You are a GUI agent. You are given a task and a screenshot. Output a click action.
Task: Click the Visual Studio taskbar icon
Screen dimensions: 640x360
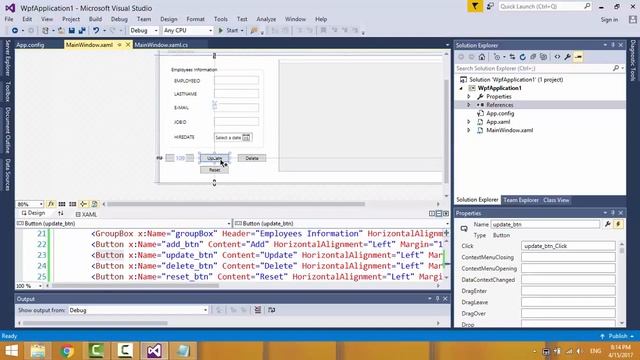154,351
